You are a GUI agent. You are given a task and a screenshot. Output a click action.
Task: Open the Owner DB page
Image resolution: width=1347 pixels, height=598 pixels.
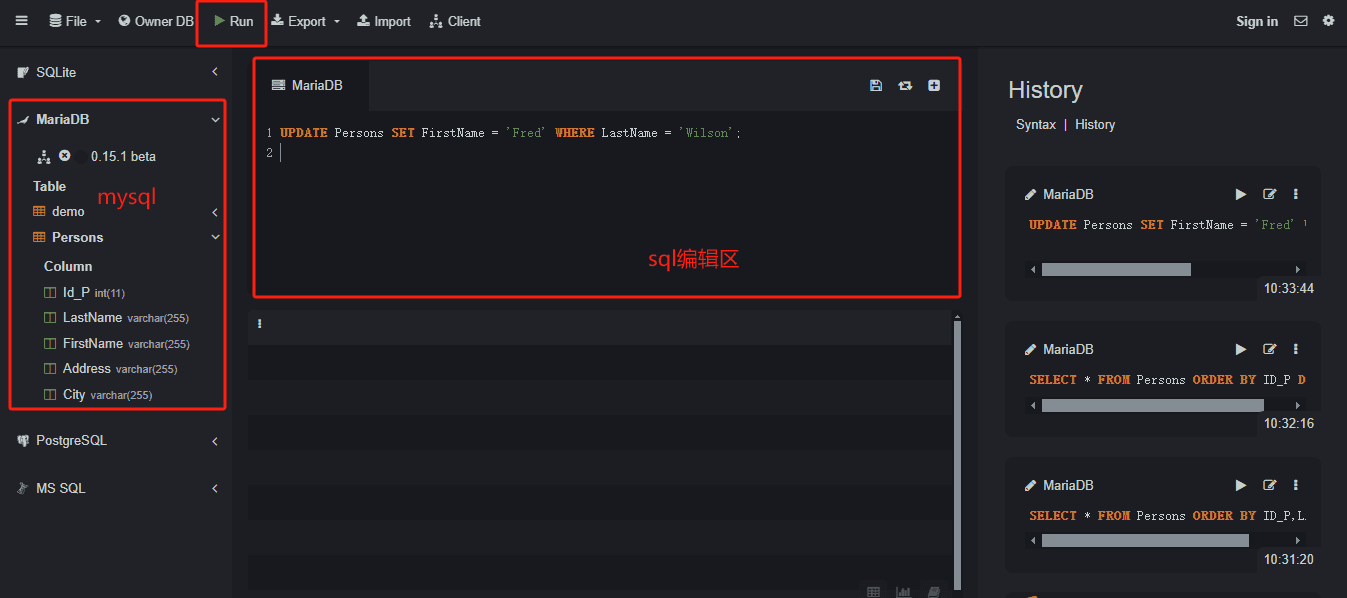point(156,21)
